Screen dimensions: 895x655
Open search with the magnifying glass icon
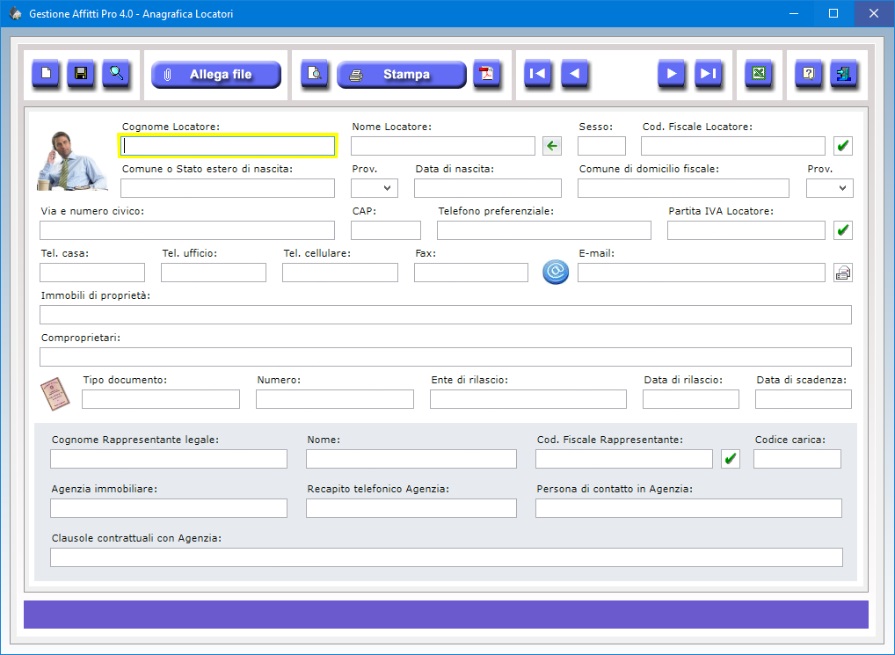(116, 74)
